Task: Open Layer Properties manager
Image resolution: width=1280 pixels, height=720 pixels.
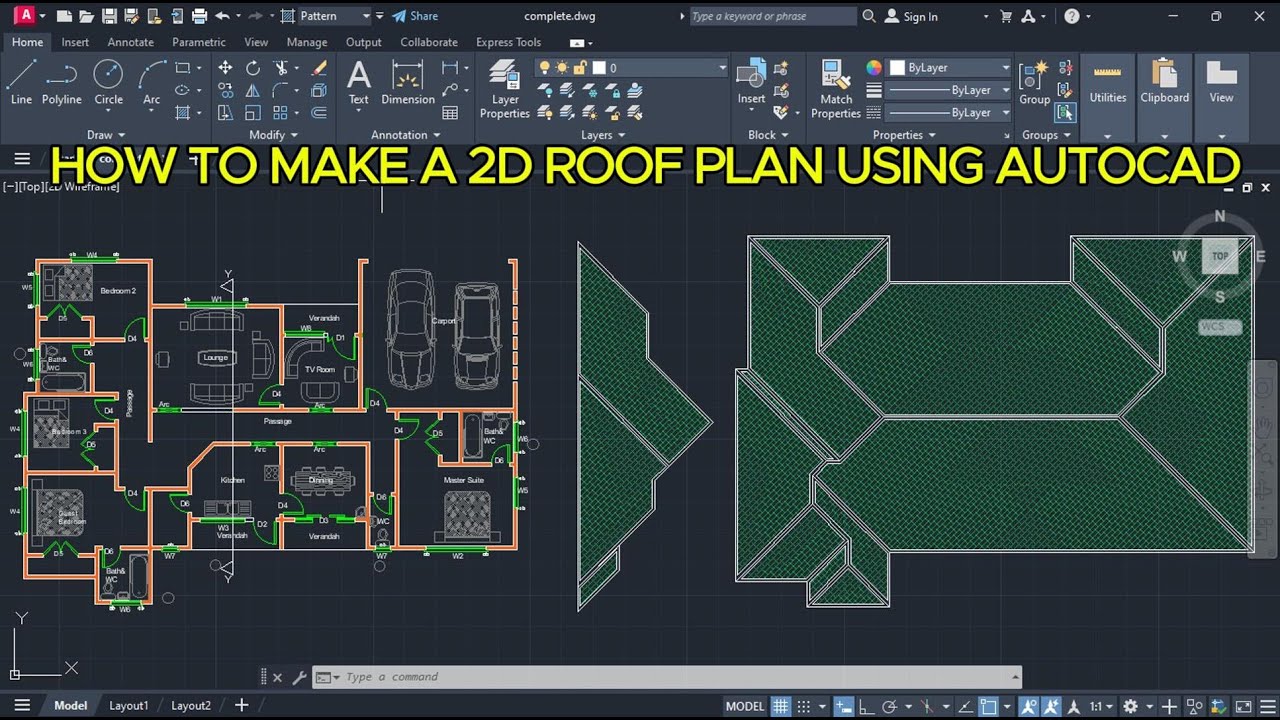Action: pos(505,88)
